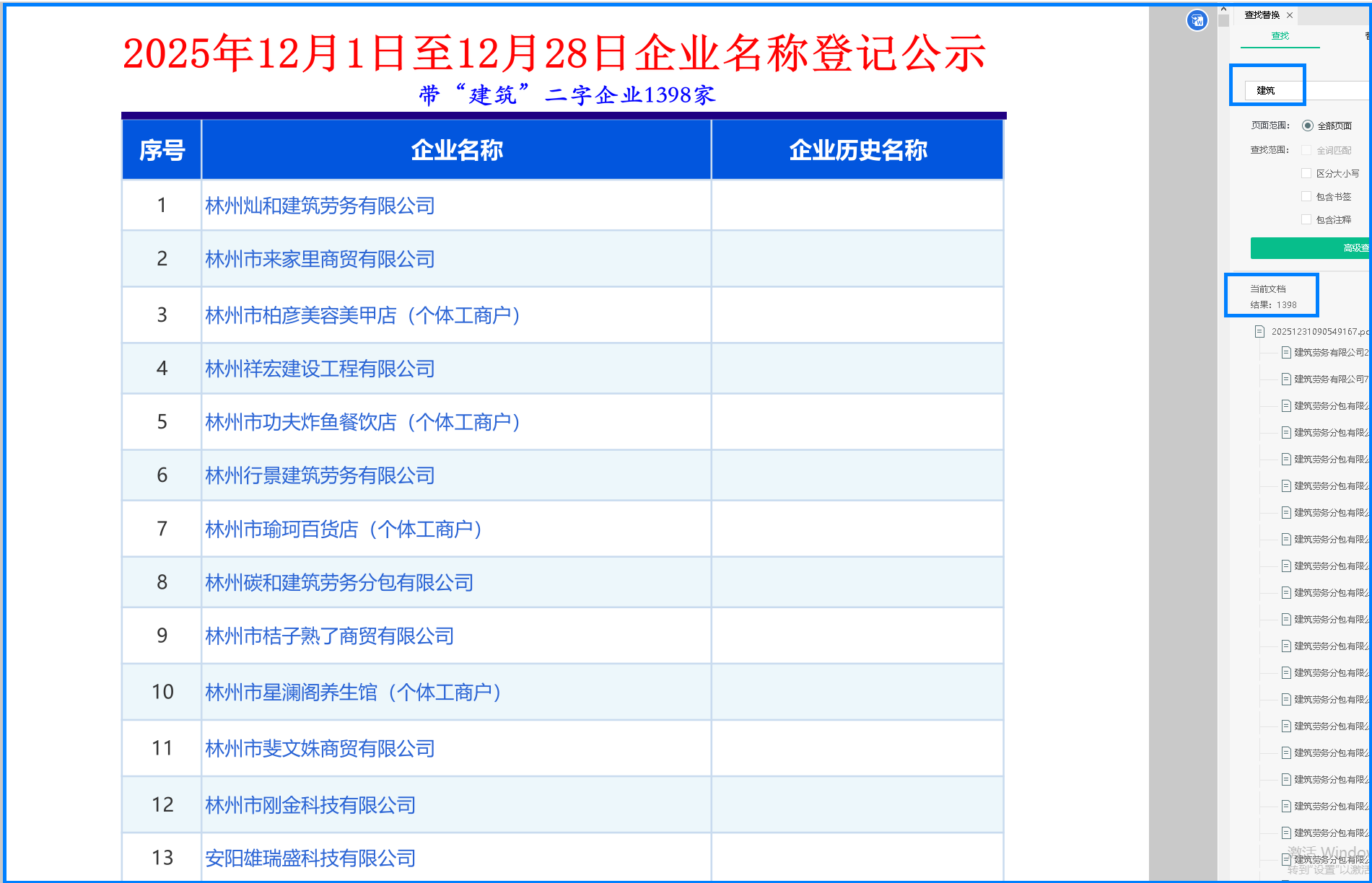The height and width of the screenshot is (883, 1372).
Task: Select the 查找替换 panel tab
Action: point(1262,15)
